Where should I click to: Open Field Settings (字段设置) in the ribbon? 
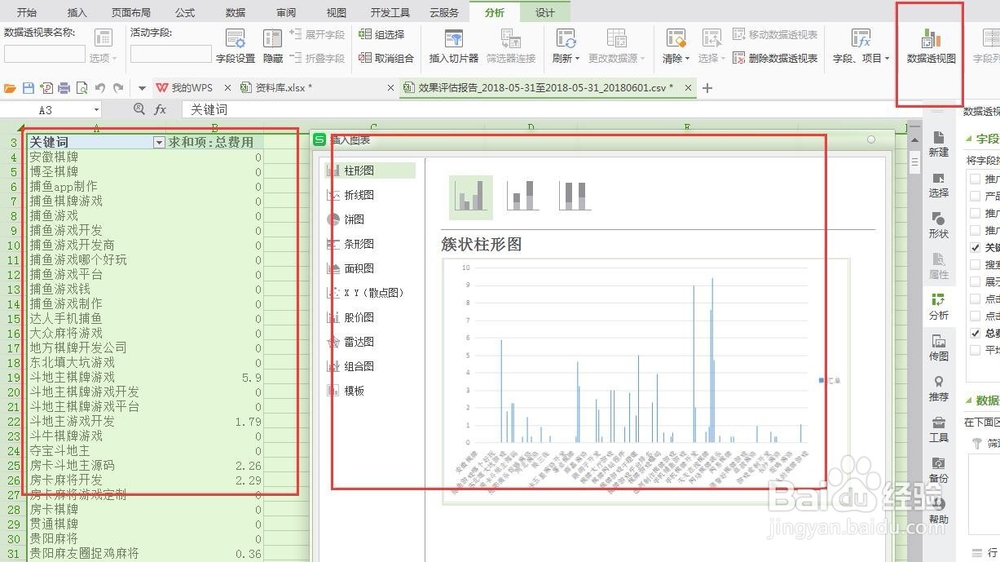235,46
